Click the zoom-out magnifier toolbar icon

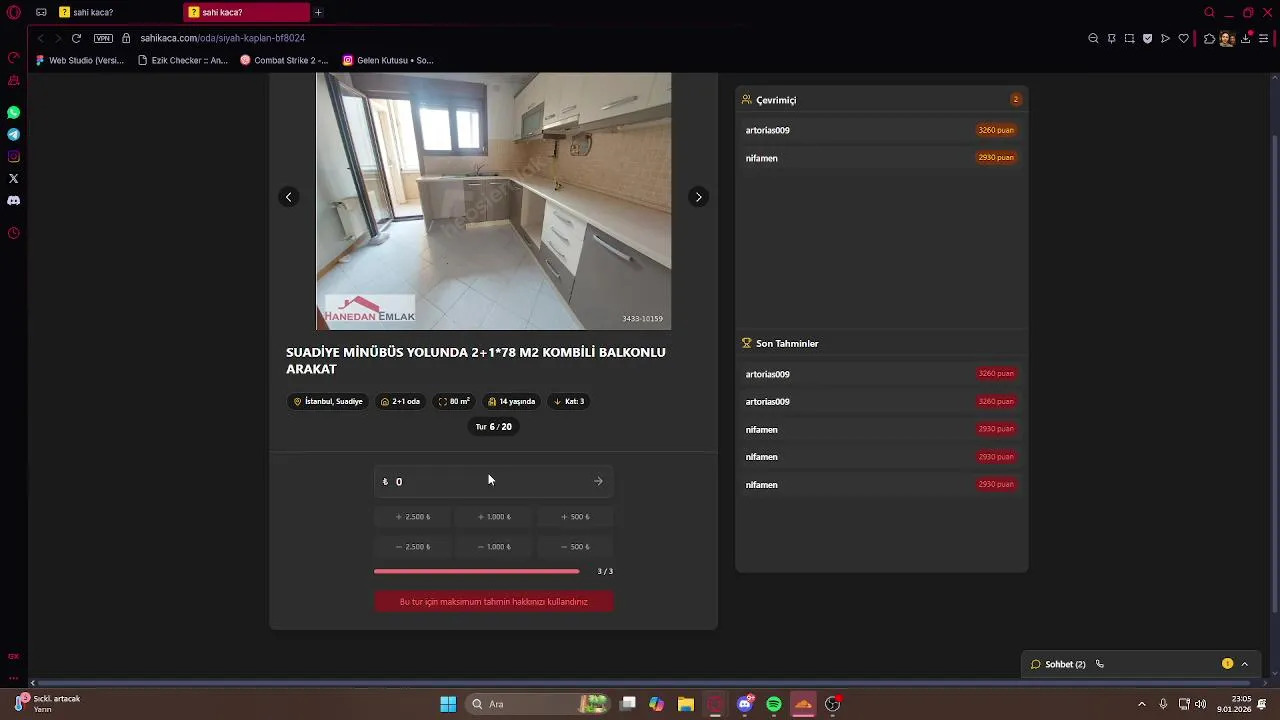1093,38
